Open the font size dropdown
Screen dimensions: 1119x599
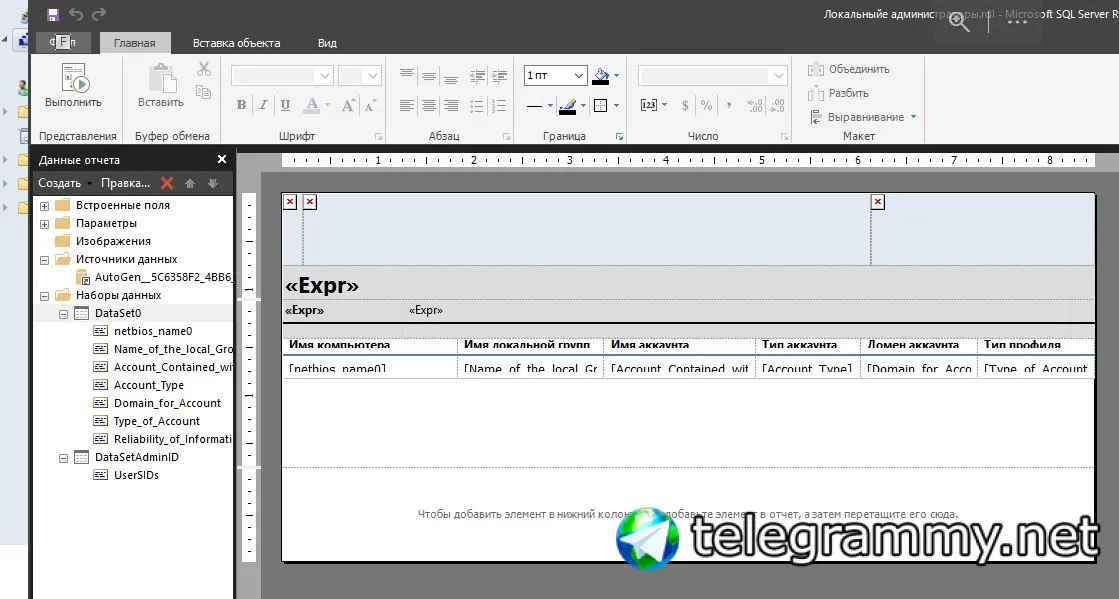pos(373,75)
